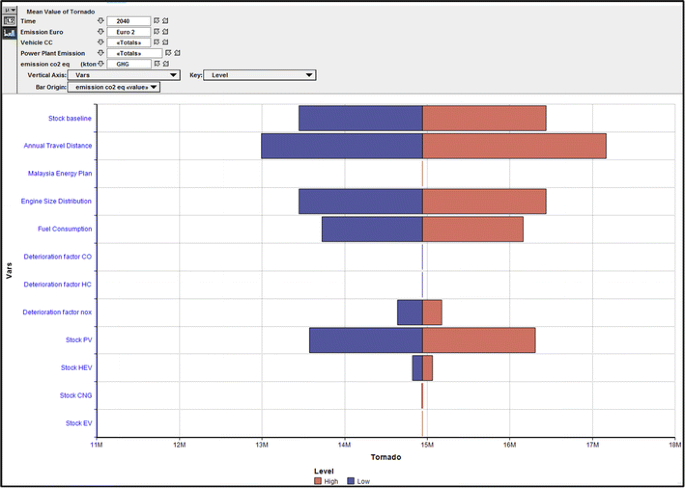Step Power Plant Emission to next value
This screenshot has width=685, height=488.
(x=177, y=53)
